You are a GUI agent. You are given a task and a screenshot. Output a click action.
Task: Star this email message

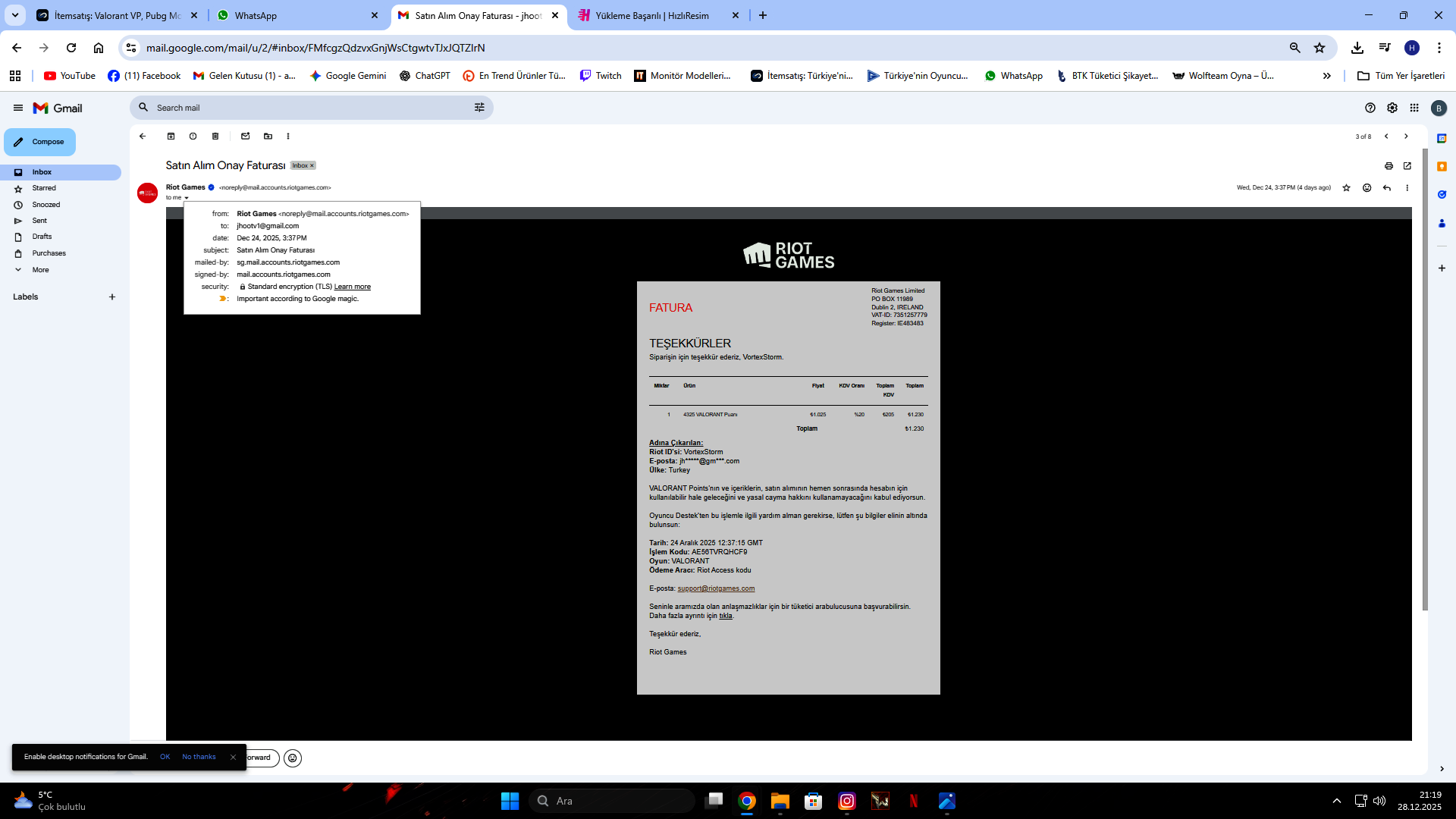1347,188
